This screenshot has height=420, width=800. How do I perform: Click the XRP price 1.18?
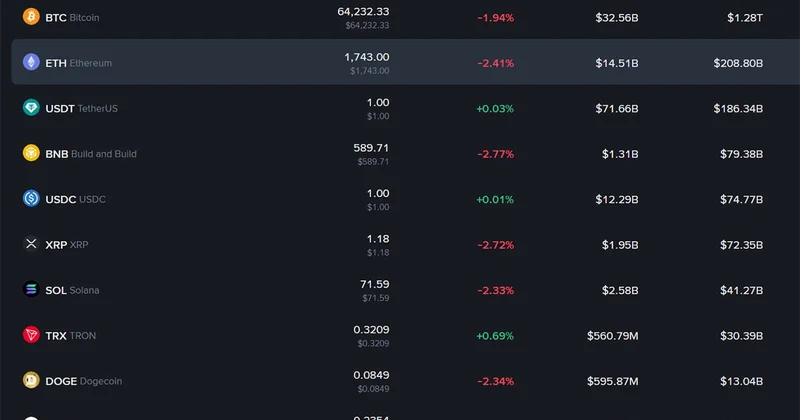click(x=378, y=239)
